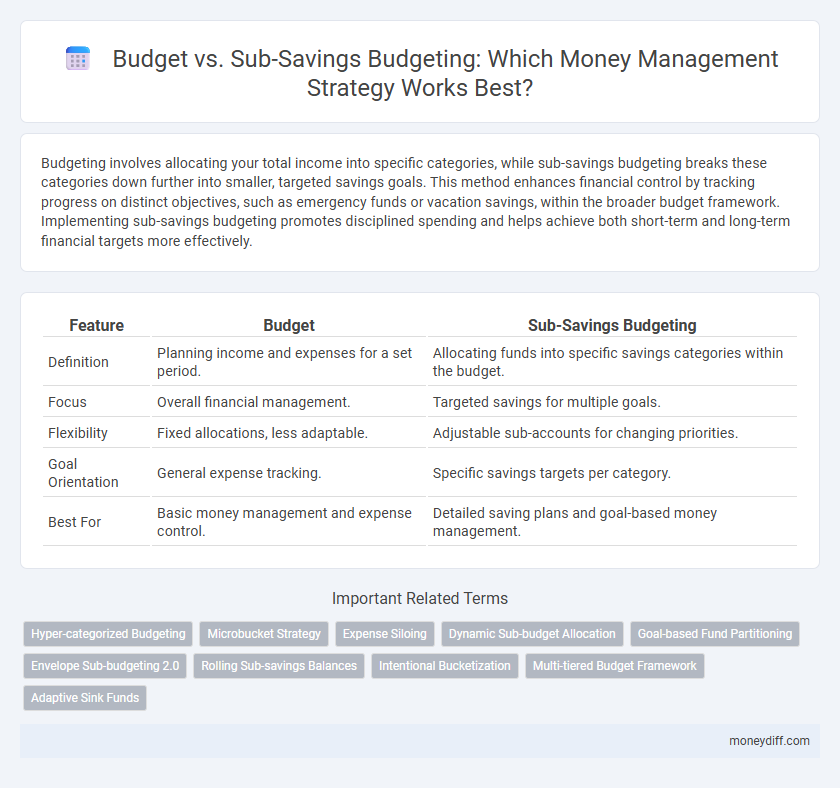Select the "Rolling Sub-savings Balances" tag
Image resolution: width=840 pixels, height=788 pixels.
(278, 665)
